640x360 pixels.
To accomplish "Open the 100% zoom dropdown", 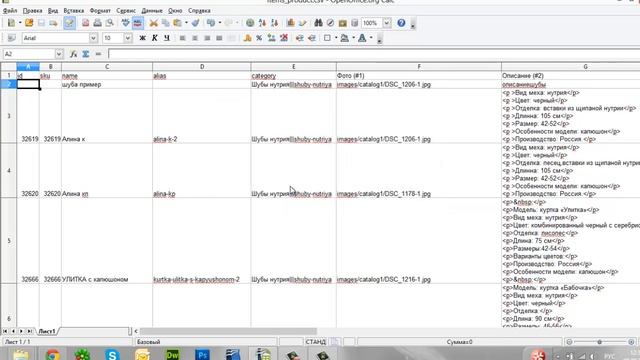I will tap(387, 23).
